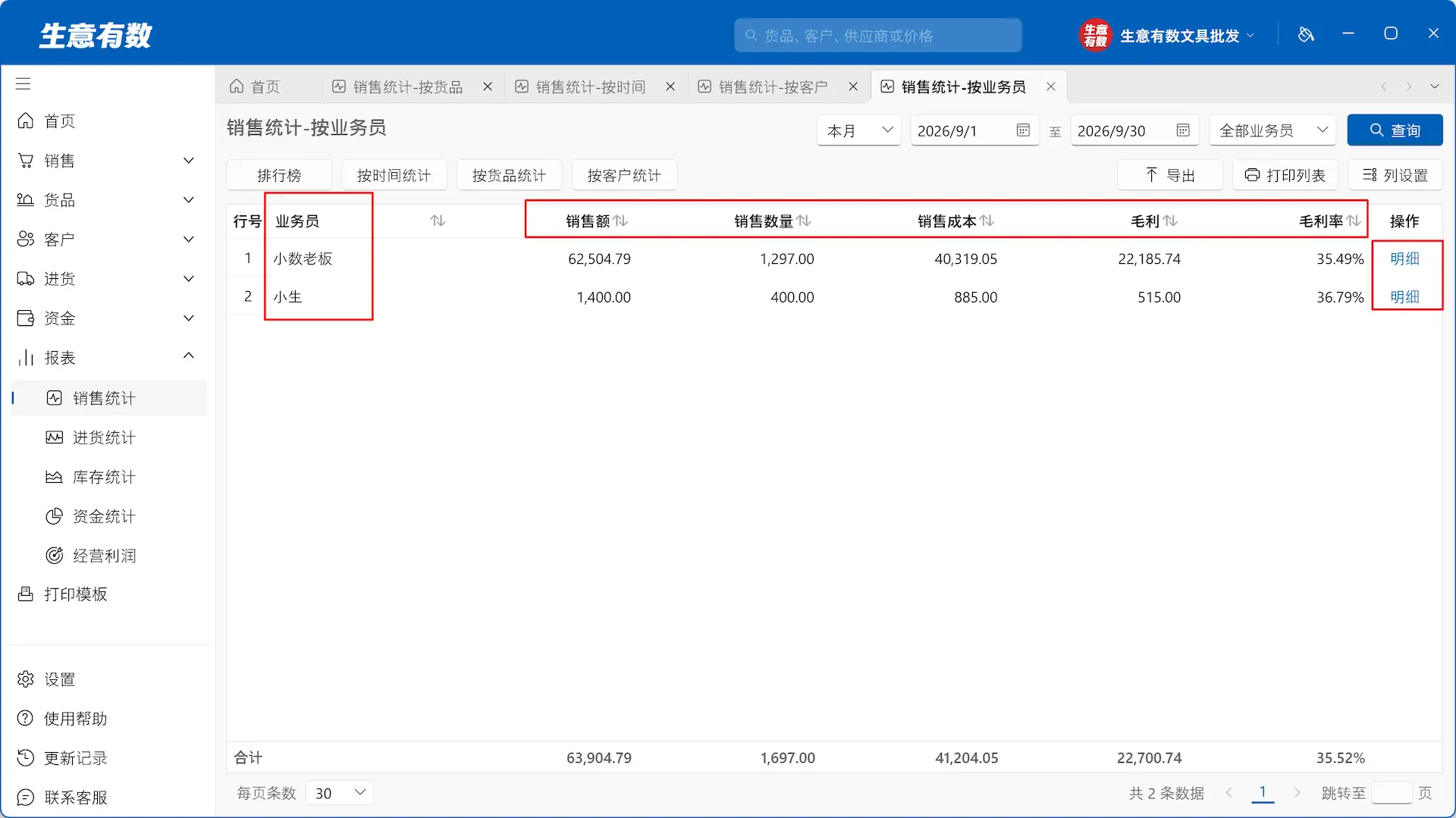
Task: Open the 本月 date range dropdown
Action: [859, 130]
